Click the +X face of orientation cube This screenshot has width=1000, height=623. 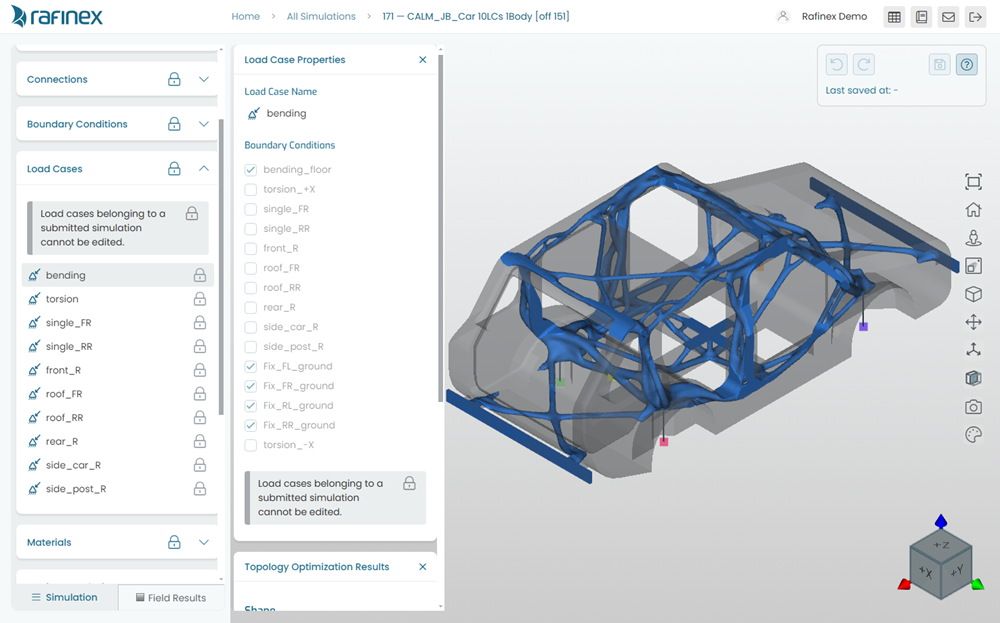point(925,573)
